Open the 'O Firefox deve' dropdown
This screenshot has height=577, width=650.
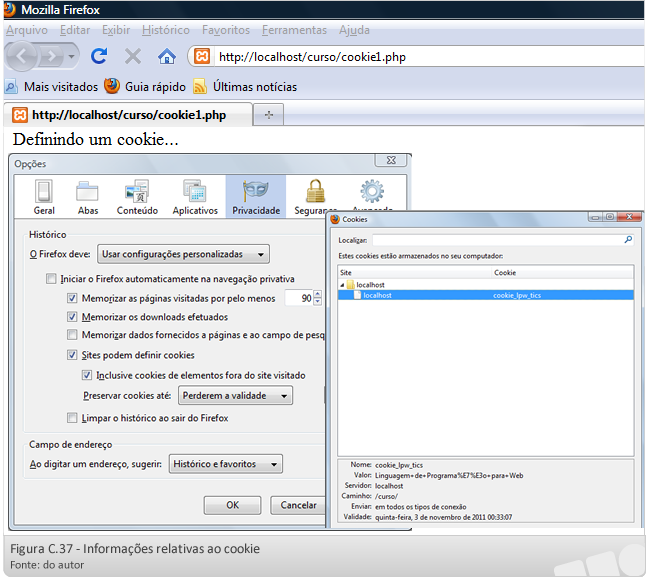click(x=183, y=254)
